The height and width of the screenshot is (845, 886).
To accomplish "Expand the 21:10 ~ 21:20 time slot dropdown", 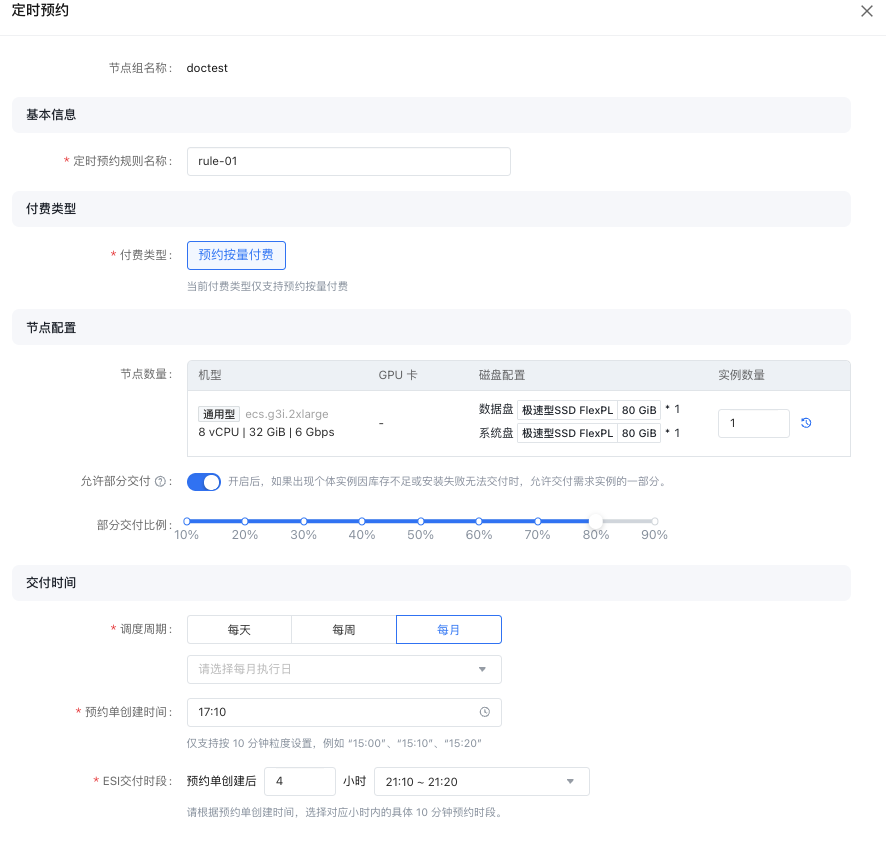I will click(x=481, y=782).
